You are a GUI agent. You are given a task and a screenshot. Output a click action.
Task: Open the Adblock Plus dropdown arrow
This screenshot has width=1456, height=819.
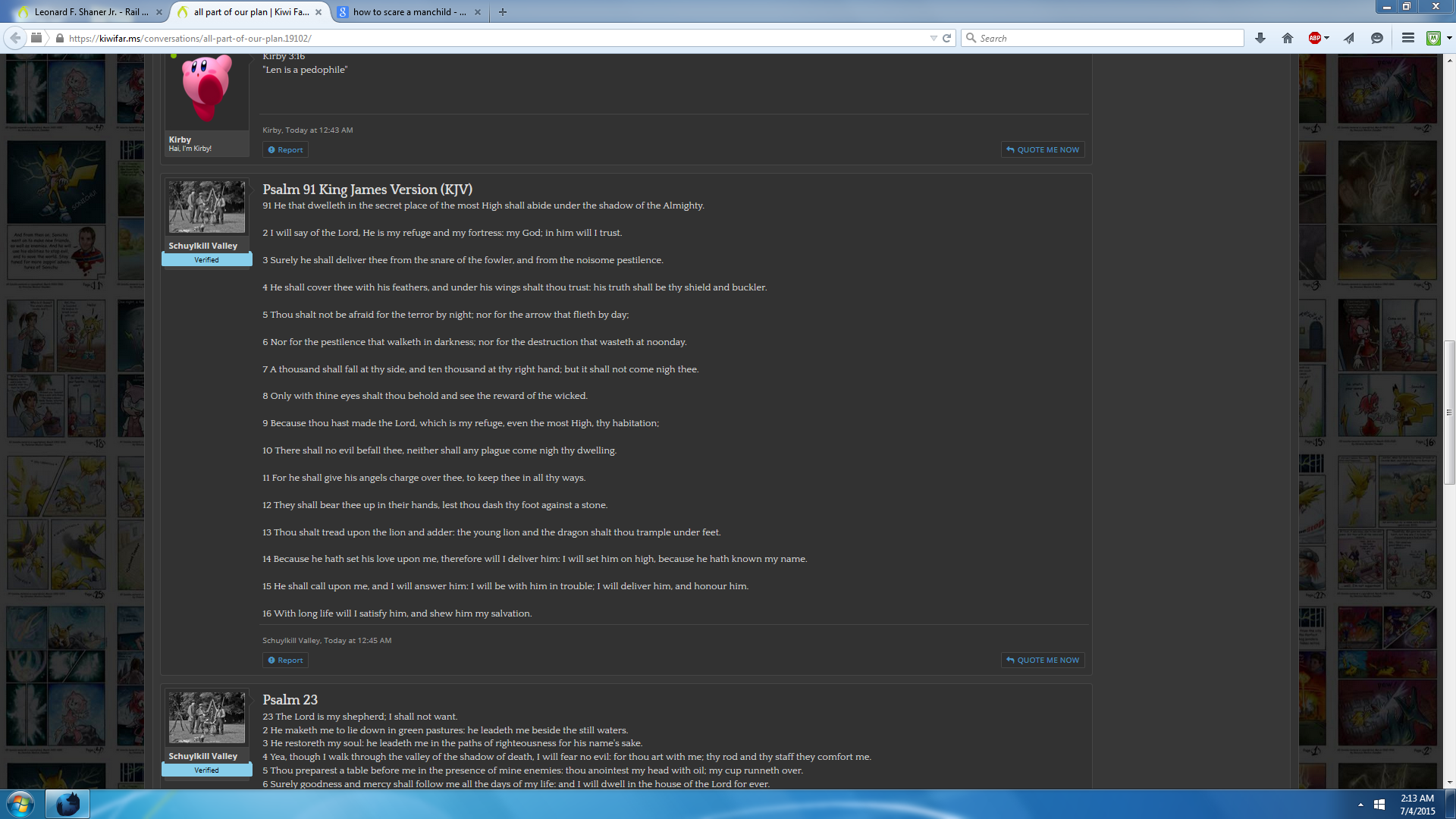coord(1326,38)
